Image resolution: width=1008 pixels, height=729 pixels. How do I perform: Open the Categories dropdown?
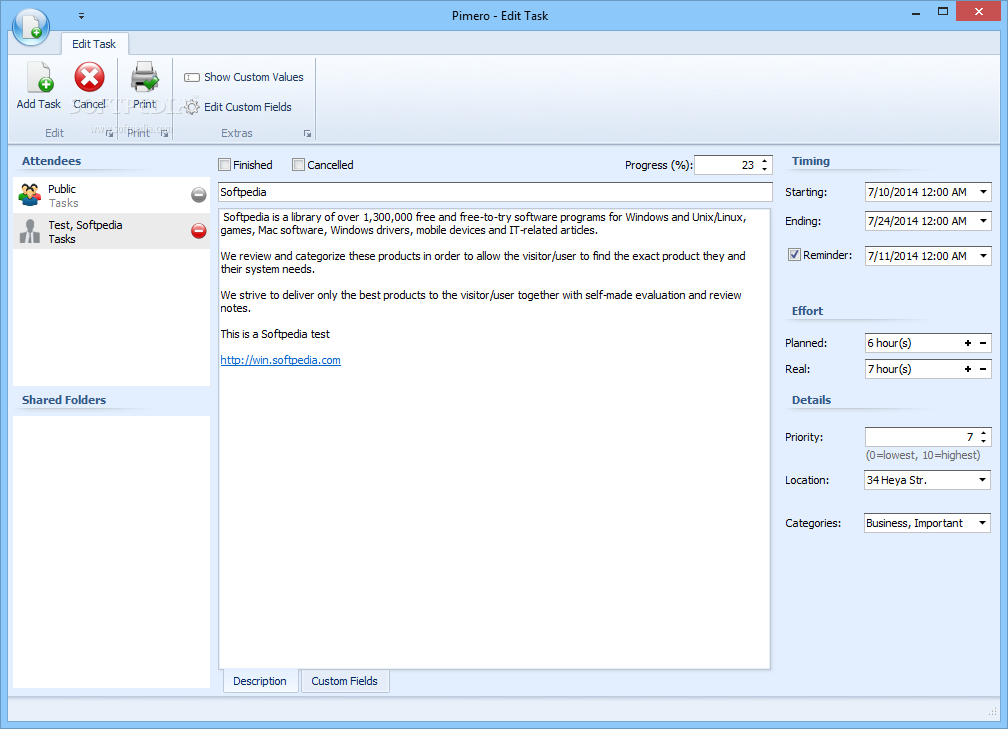tap(982, 523)
